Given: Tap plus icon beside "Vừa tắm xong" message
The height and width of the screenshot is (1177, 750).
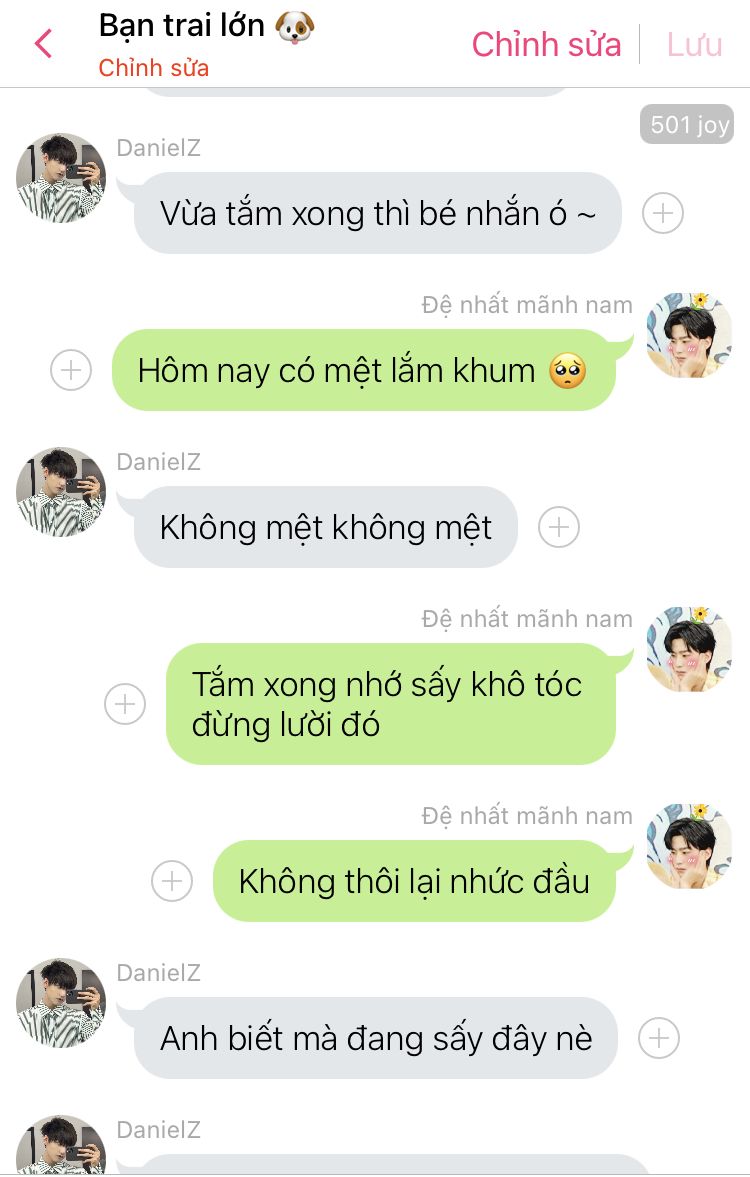Looking at the screenshot, I should (663, 213).
